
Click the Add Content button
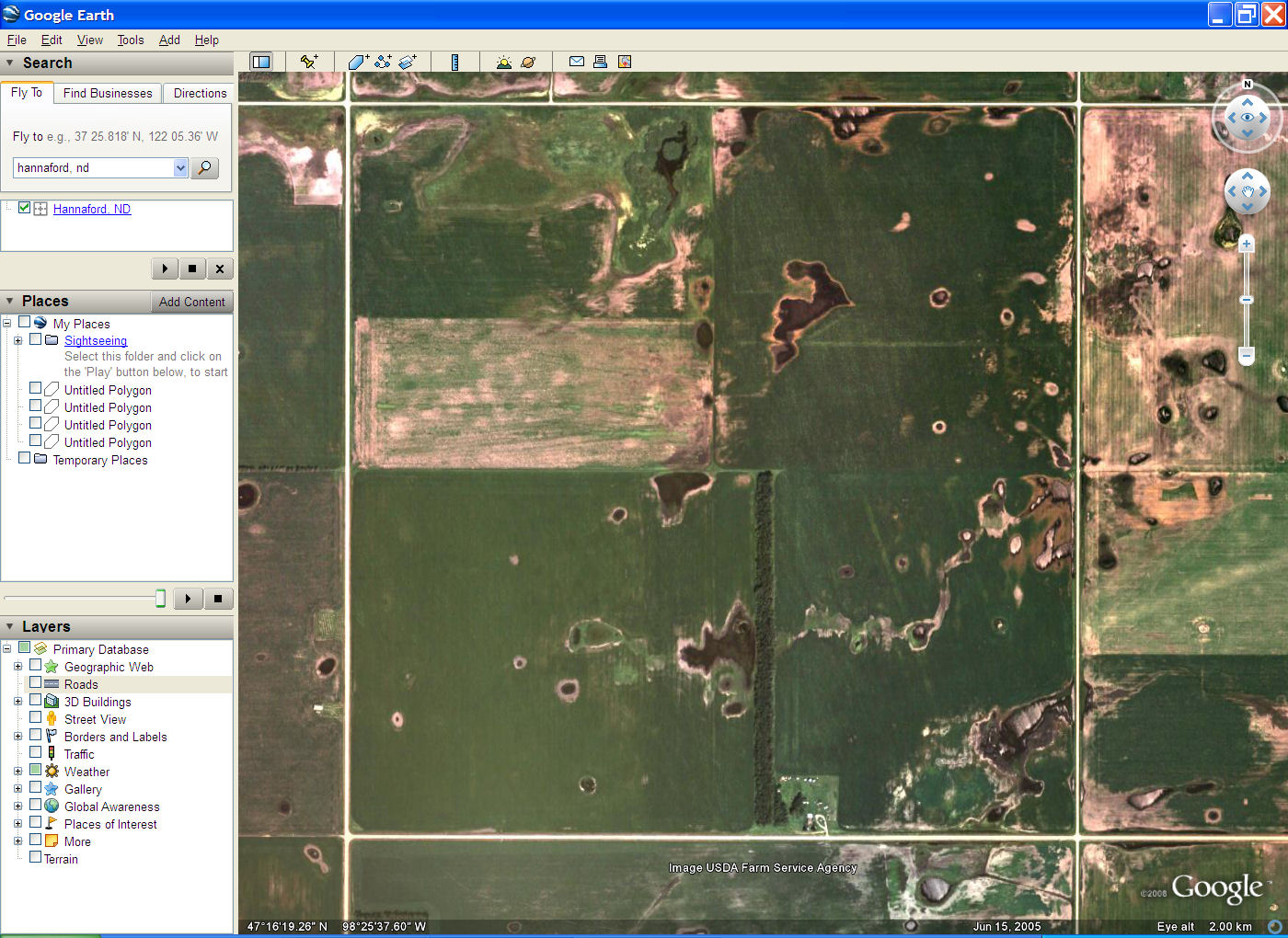click(191, 302)
